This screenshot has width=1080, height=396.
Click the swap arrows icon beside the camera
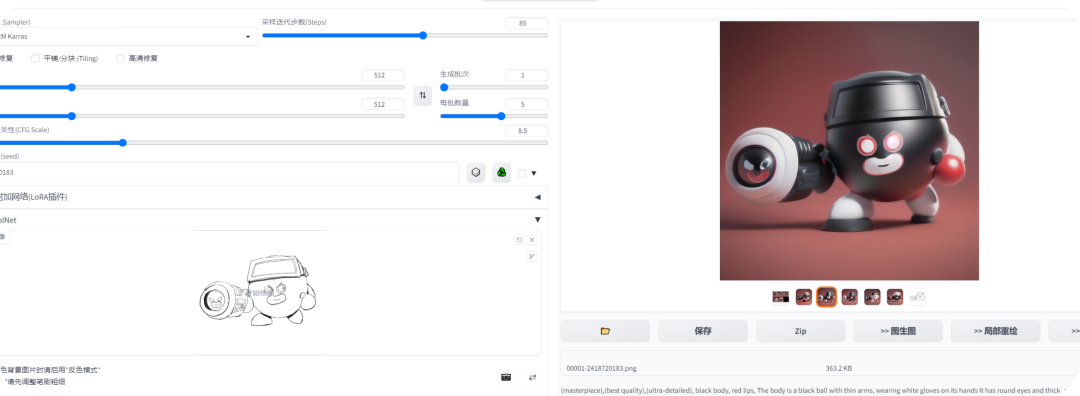click(532, 377)
